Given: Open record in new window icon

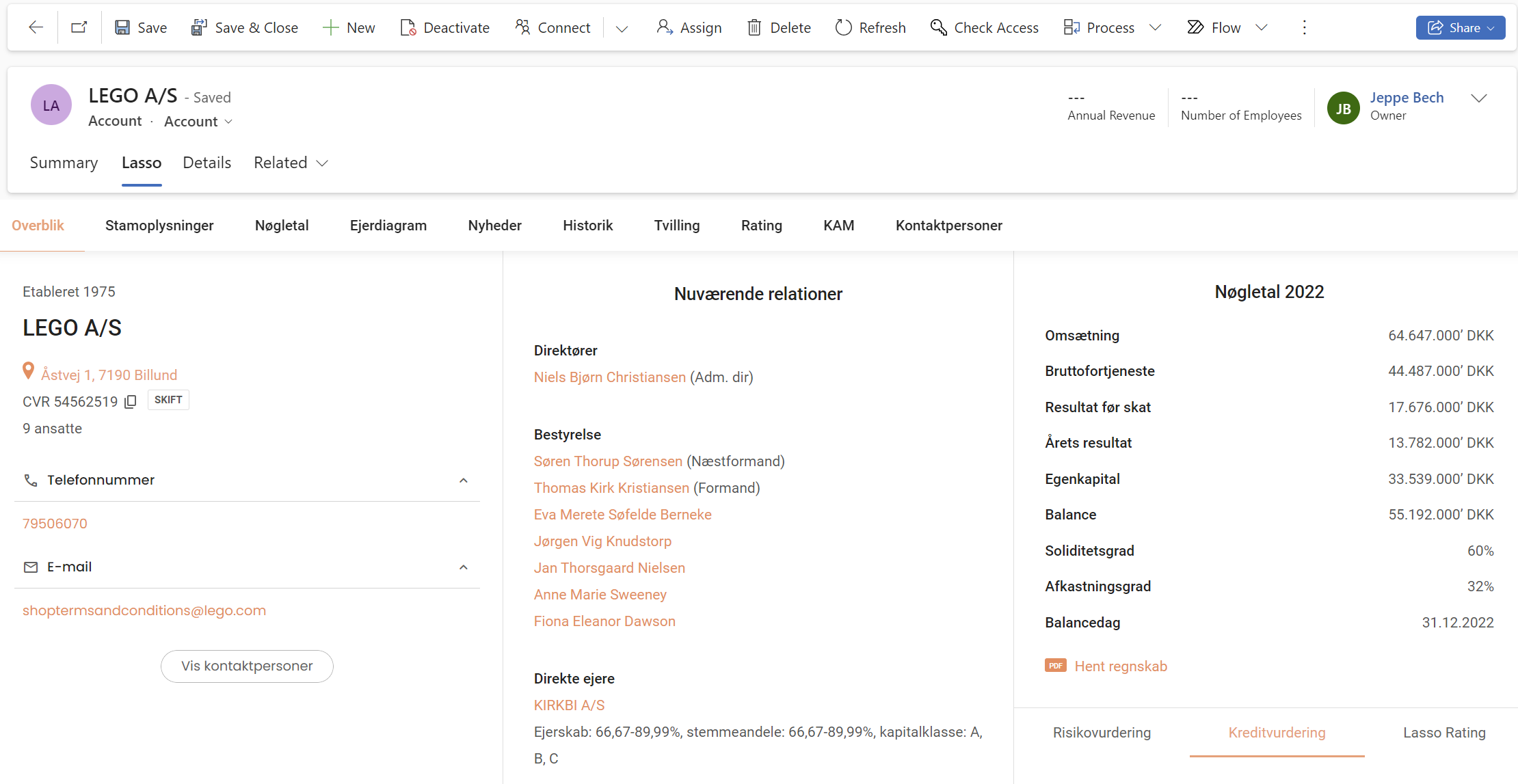Looking at the screenshot, I should click(x=79, y=27).
